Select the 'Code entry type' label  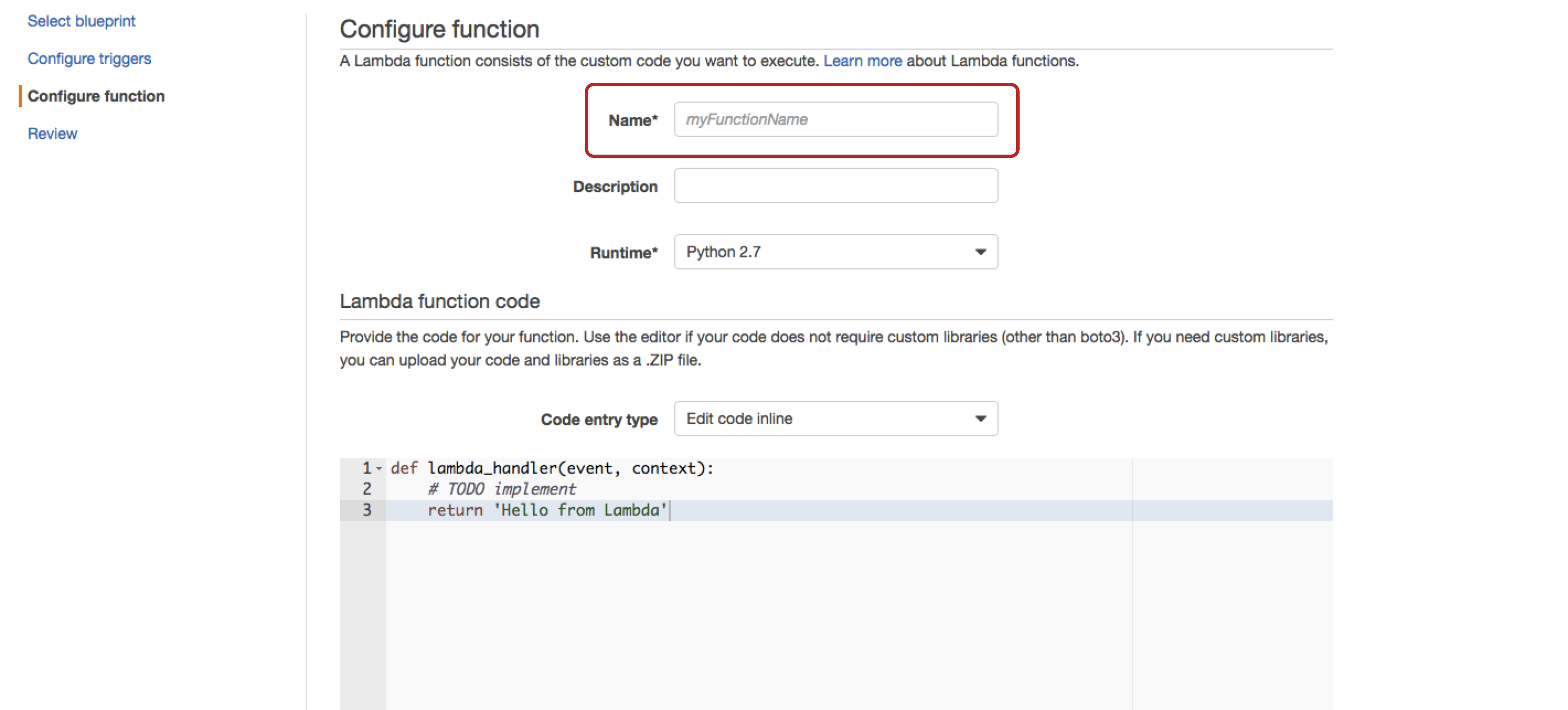click(599, 420)
